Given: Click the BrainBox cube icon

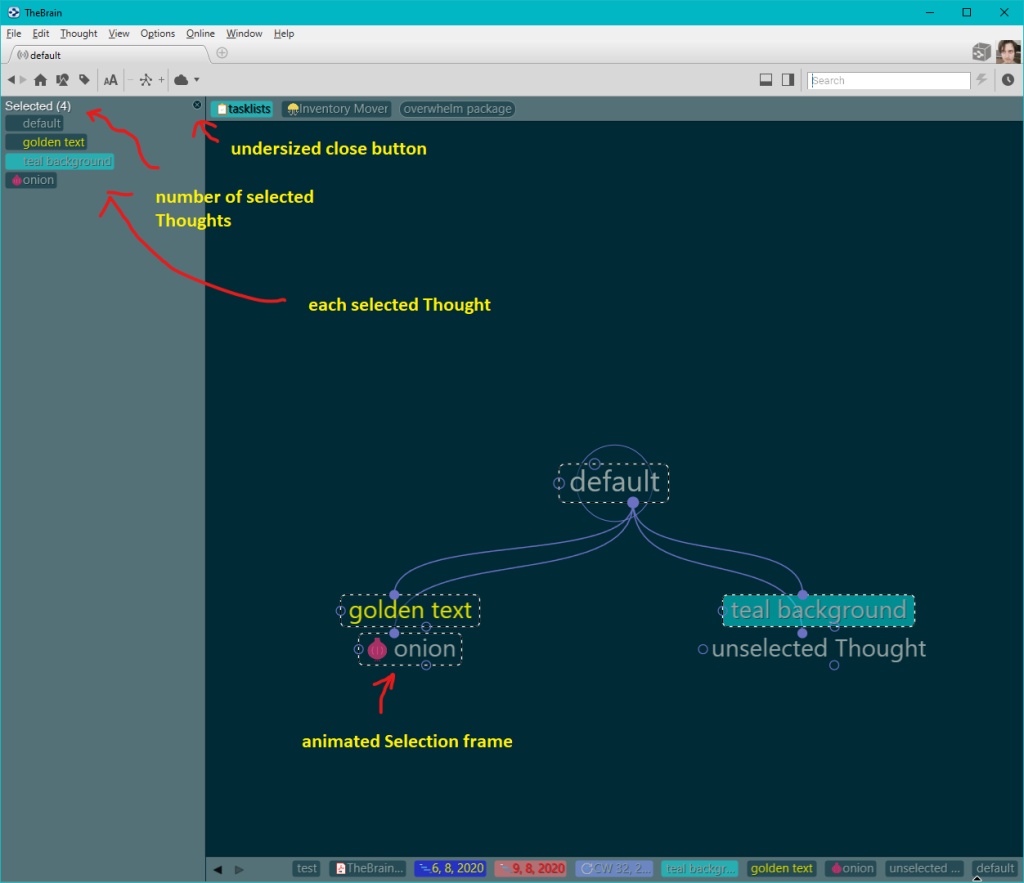Looking at the screenshot, I should click(x=981, y=52).
